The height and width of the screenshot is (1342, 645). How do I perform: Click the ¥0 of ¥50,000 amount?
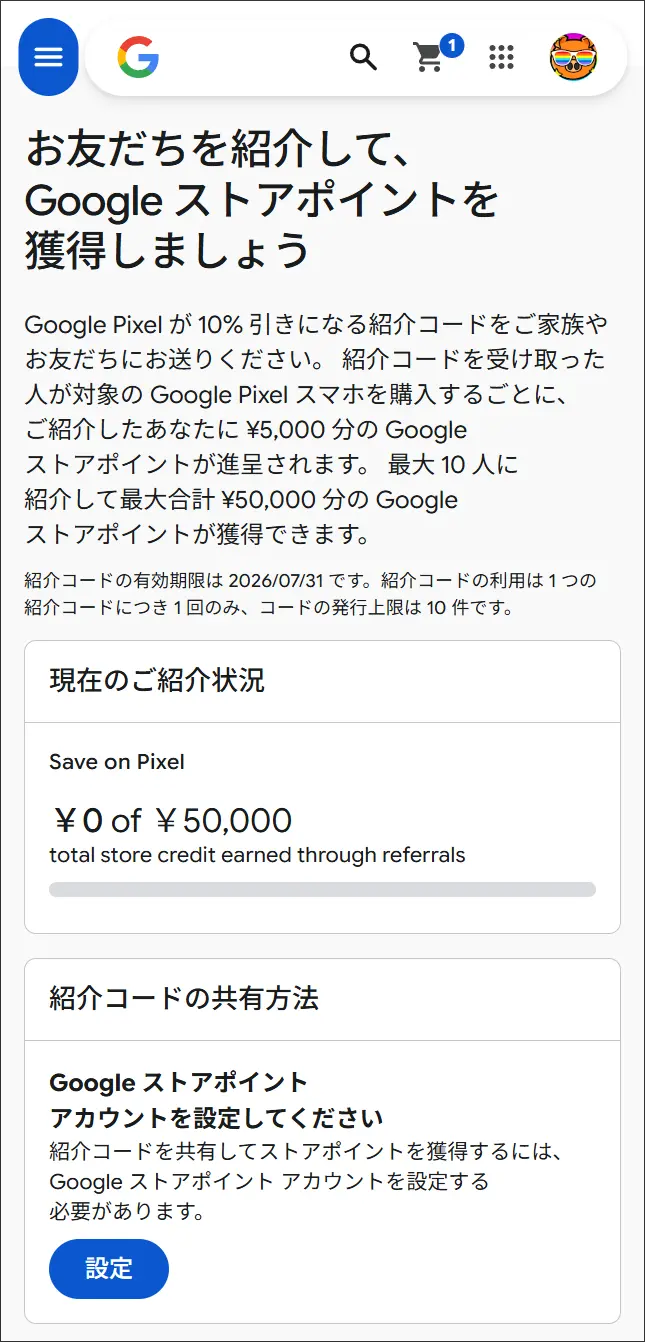point(172,821)
